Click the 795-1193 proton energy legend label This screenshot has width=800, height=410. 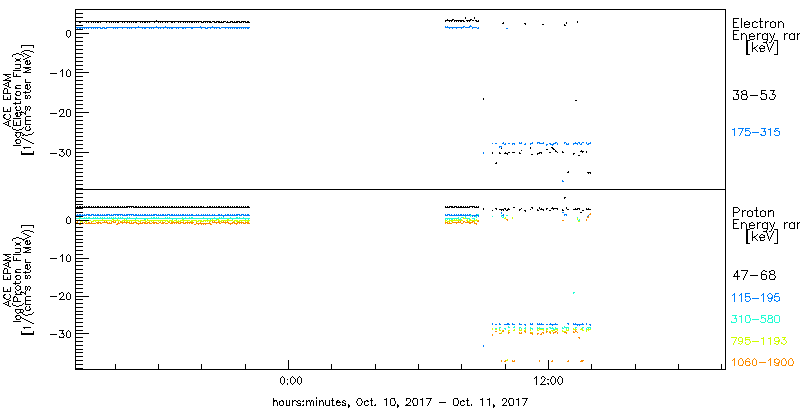click(x=759, y=341)
